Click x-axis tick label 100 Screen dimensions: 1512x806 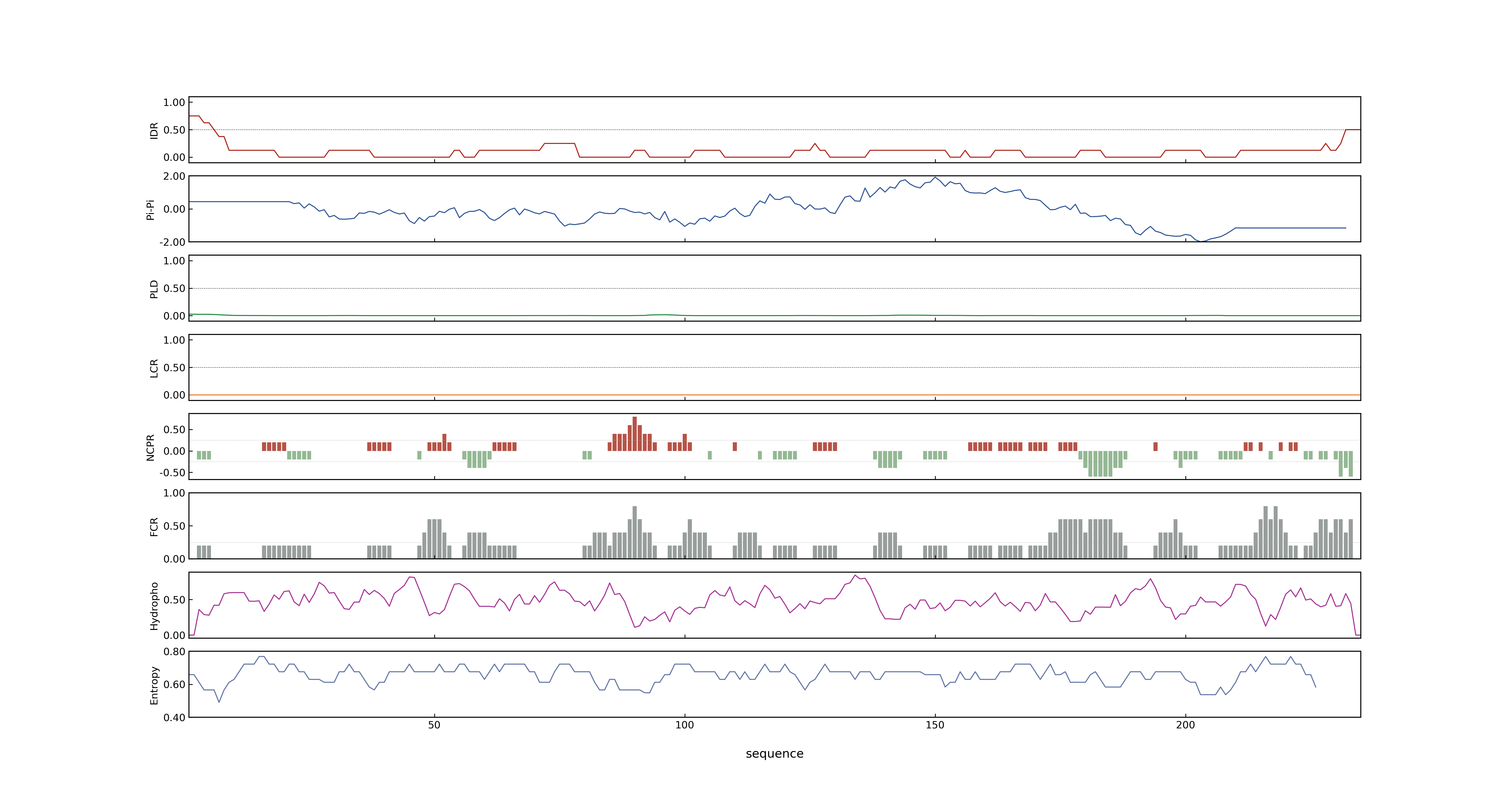pos(684,725)
